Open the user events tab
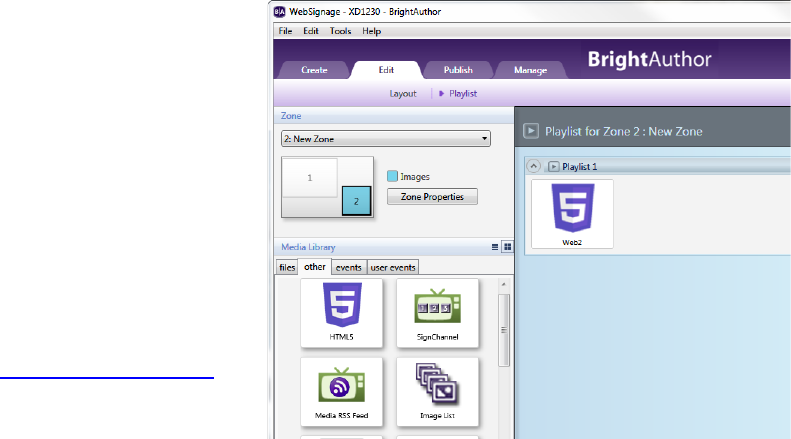This screenshot has width=791, height=439. (393, 267)
